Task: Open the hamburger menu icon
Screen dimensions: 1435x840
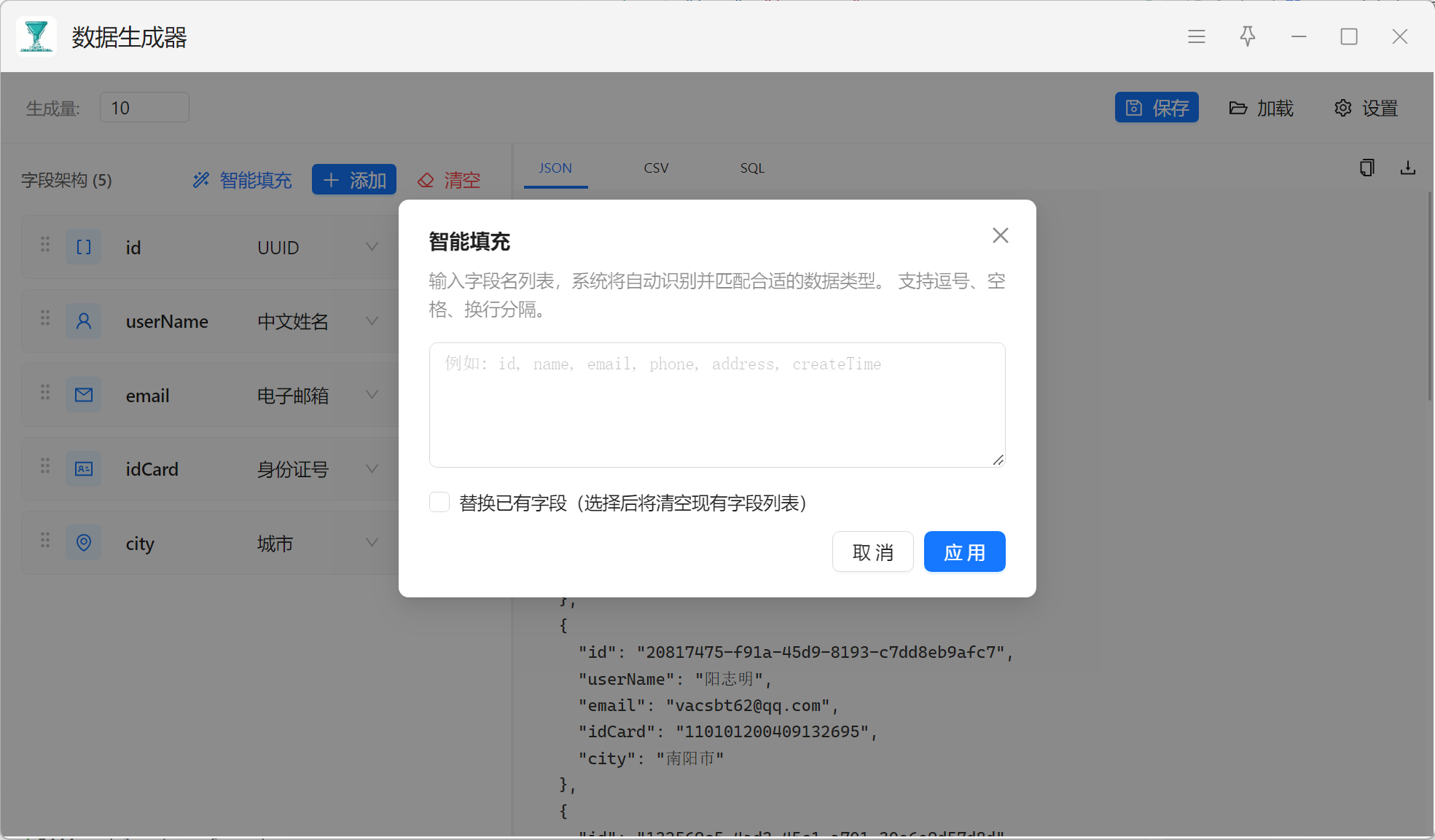Action: [x=1196, y=36]
